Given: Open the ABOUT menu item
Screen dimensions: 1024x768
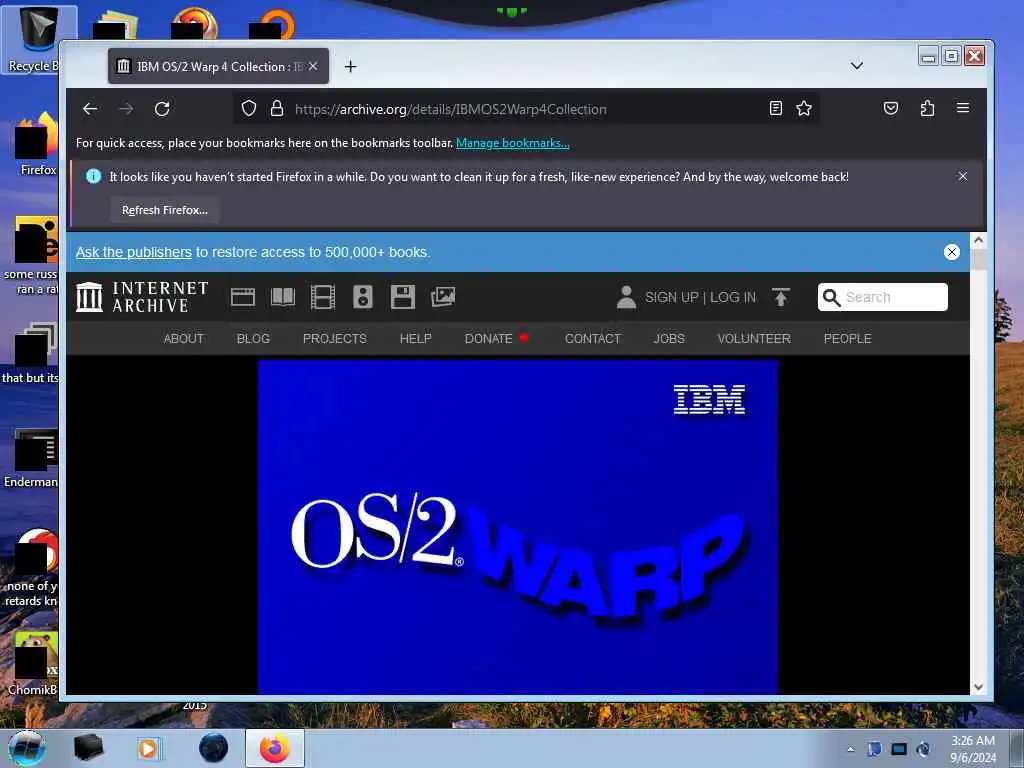Looking at the screenshot, I should pyautogui.click(x=184, y=338).
